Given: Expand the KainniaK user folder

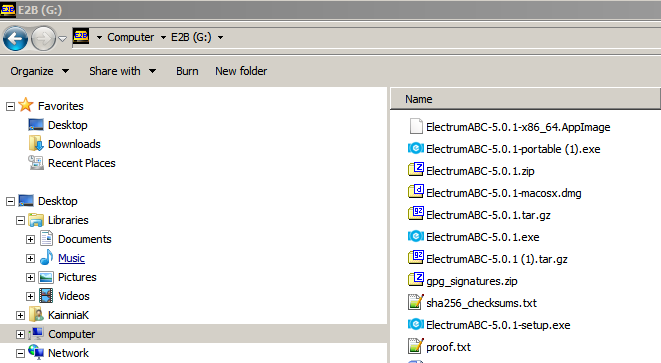Looking at the screenshot, I should (x=20, y=315).
